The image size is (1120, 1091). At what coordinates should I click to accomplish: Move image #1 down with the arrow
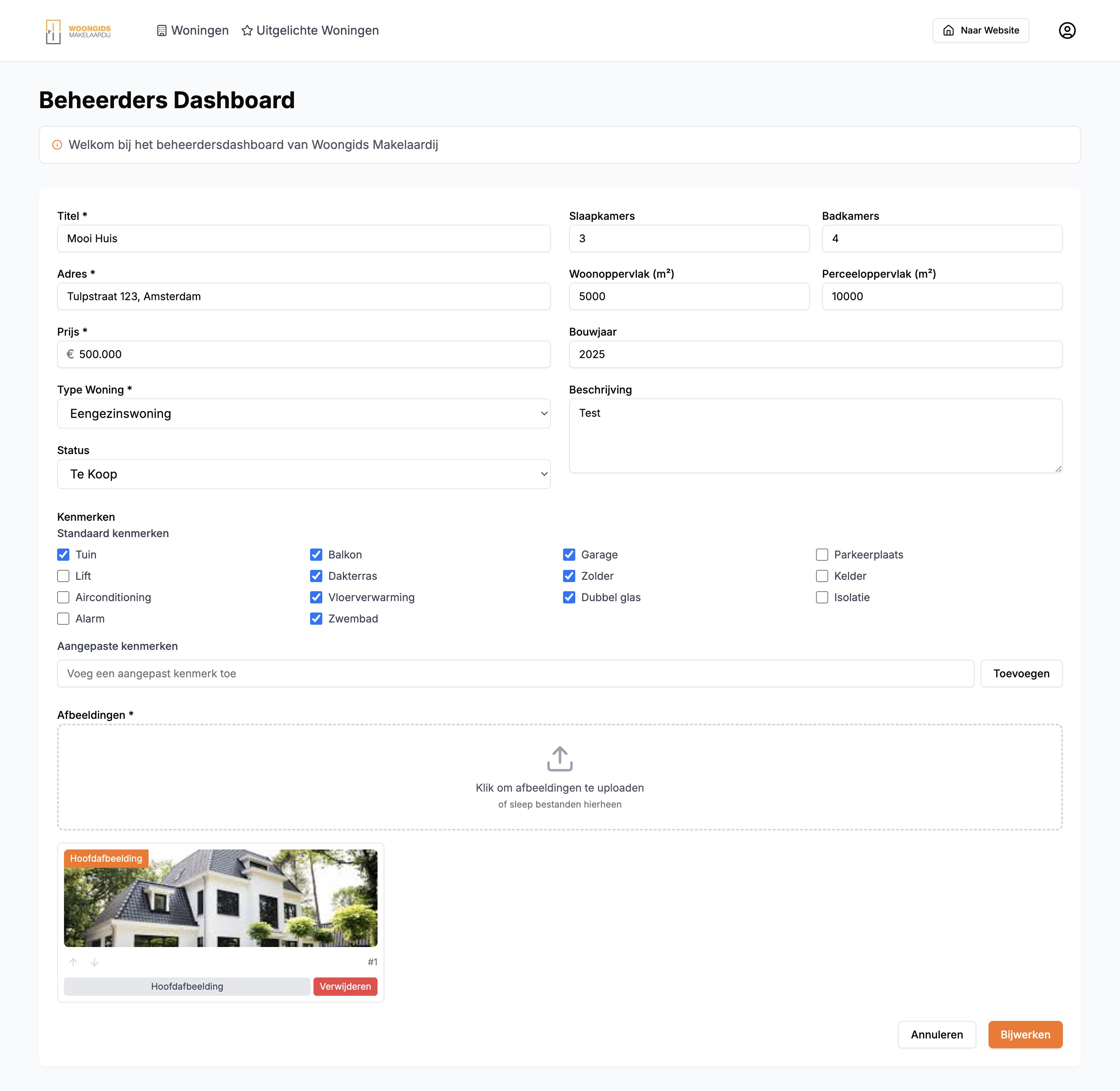coord(94,962)
